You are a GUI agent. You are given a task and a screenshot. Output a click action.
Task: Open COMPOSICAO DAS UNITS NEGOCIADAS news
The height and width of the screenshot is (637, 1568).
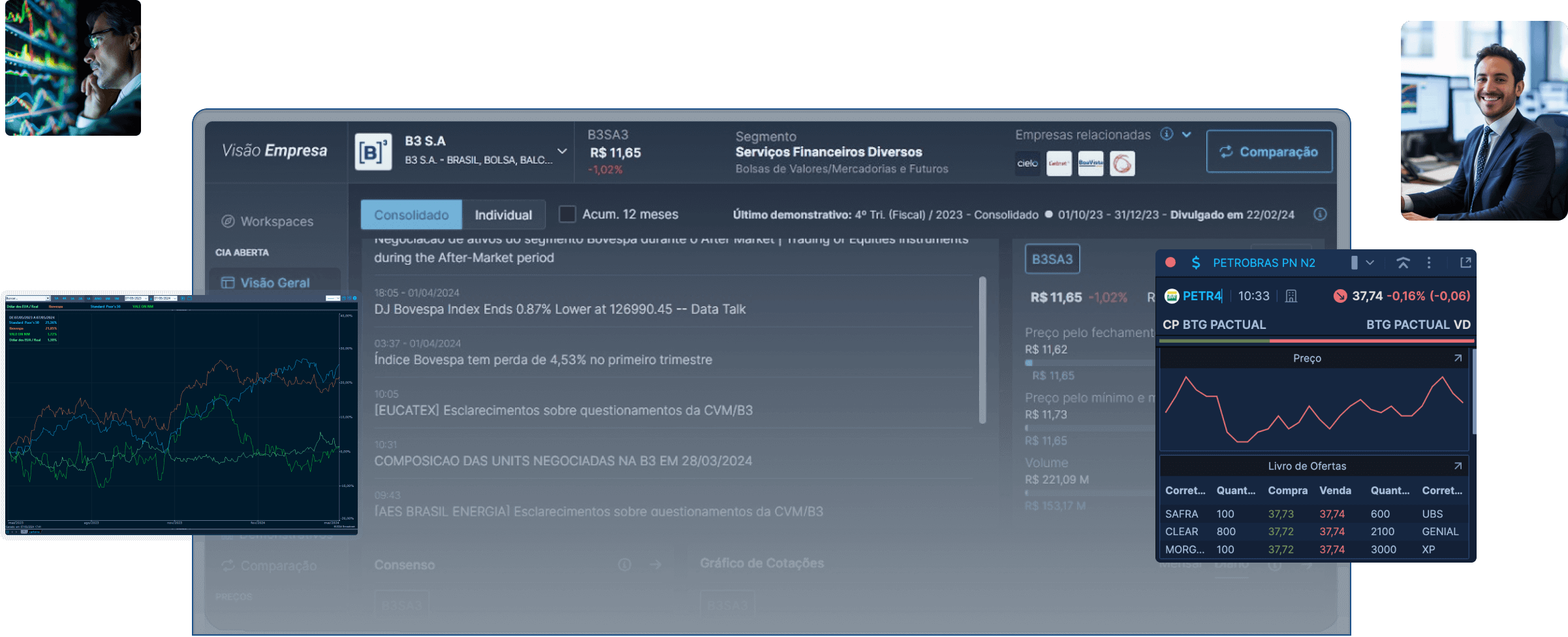pos(563,461)
